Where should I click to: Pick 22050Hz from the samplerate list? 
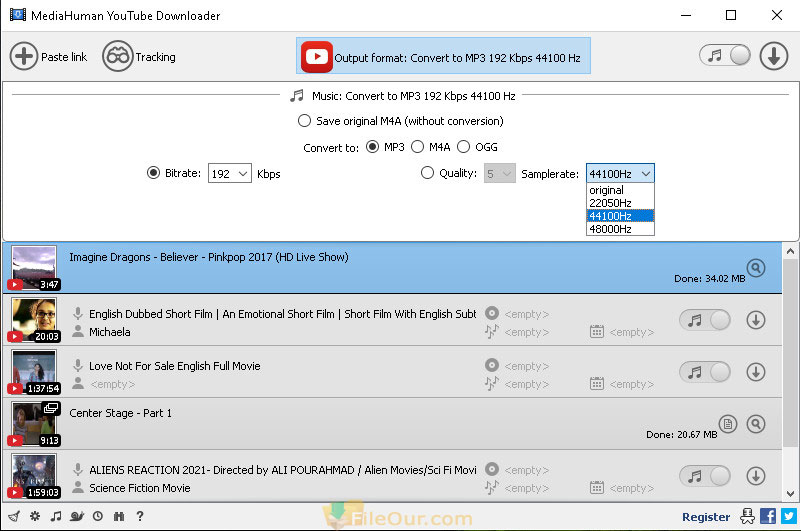[620, 203]
